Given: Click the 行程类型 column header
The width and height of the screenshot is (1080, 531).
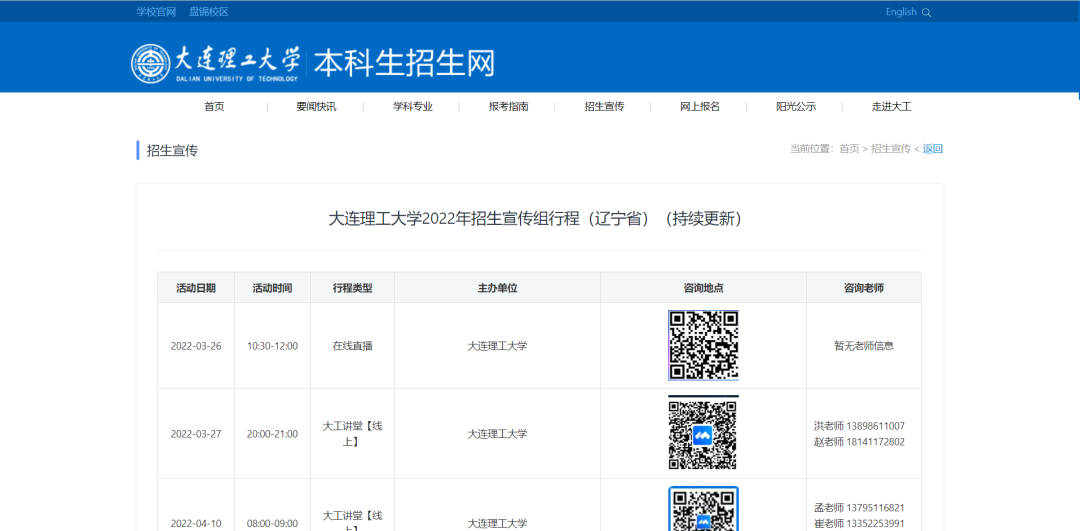Looking at the screenshot, I should (x=352, y=288).
